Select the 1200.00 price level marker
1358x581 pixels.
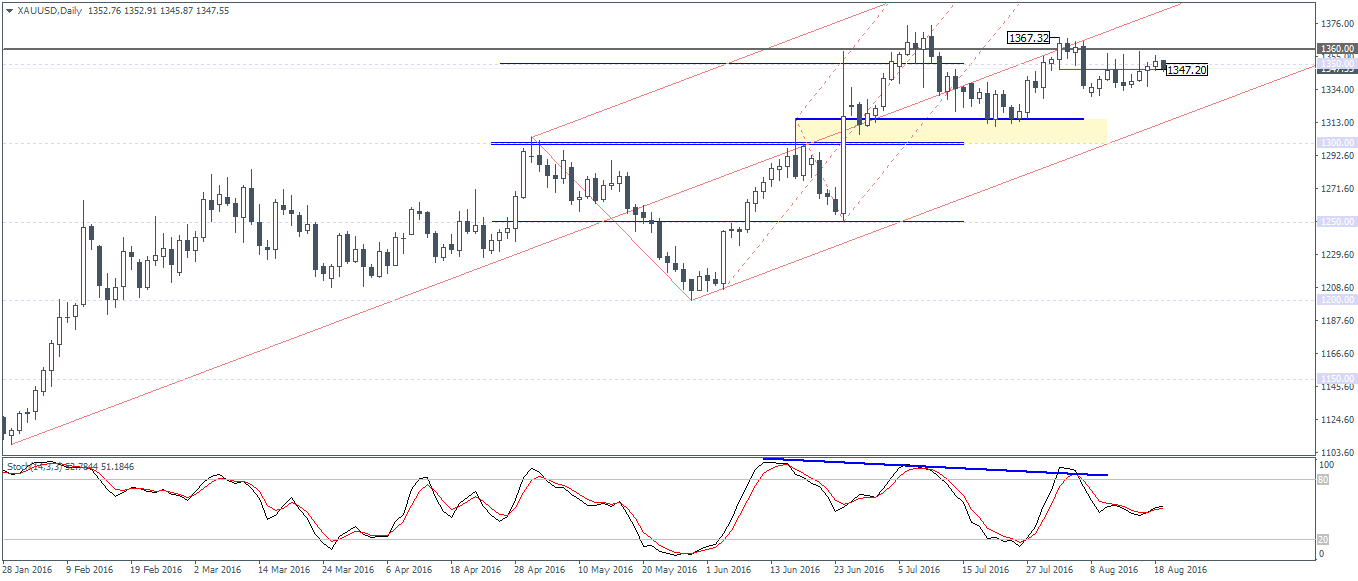1336,300
